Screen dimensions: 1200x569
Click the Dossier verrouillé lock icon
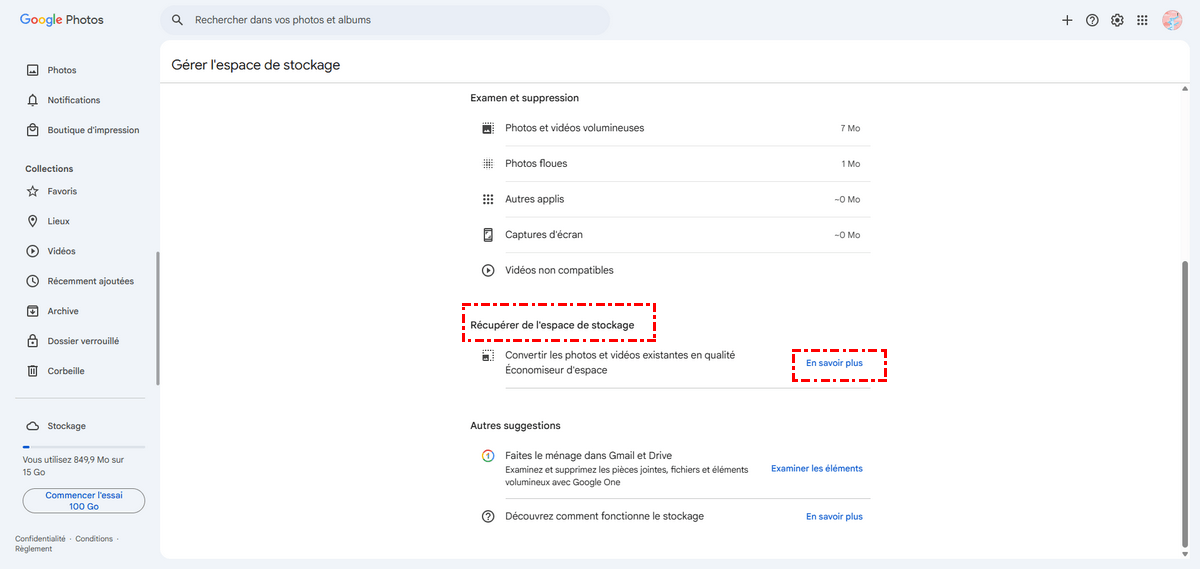coord(33,341)
